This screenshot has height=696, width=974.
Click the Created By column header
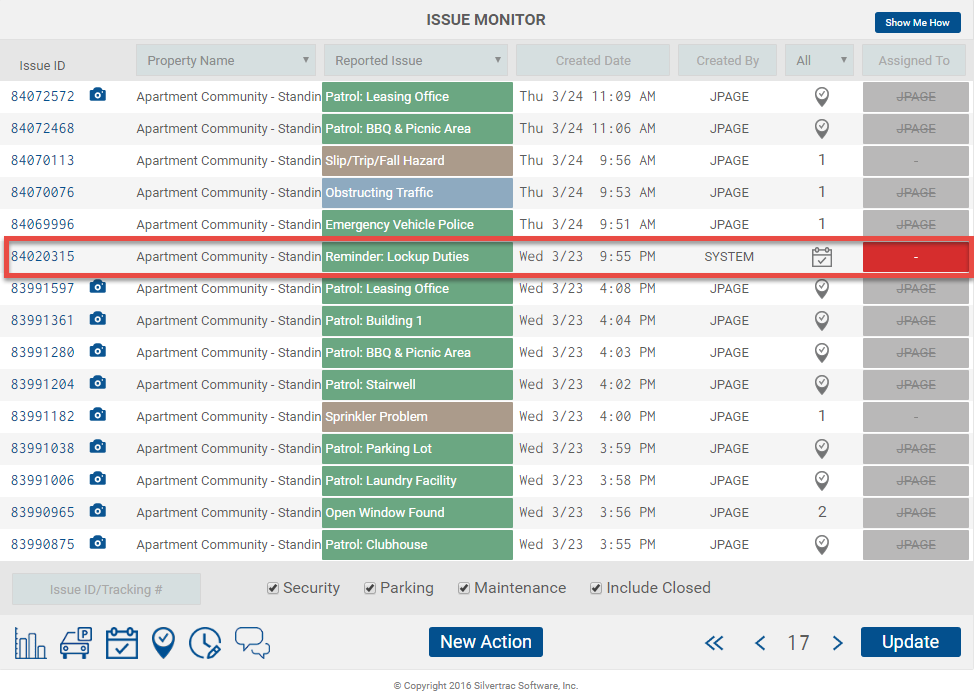pyautogui.click(x=727, y=60)
